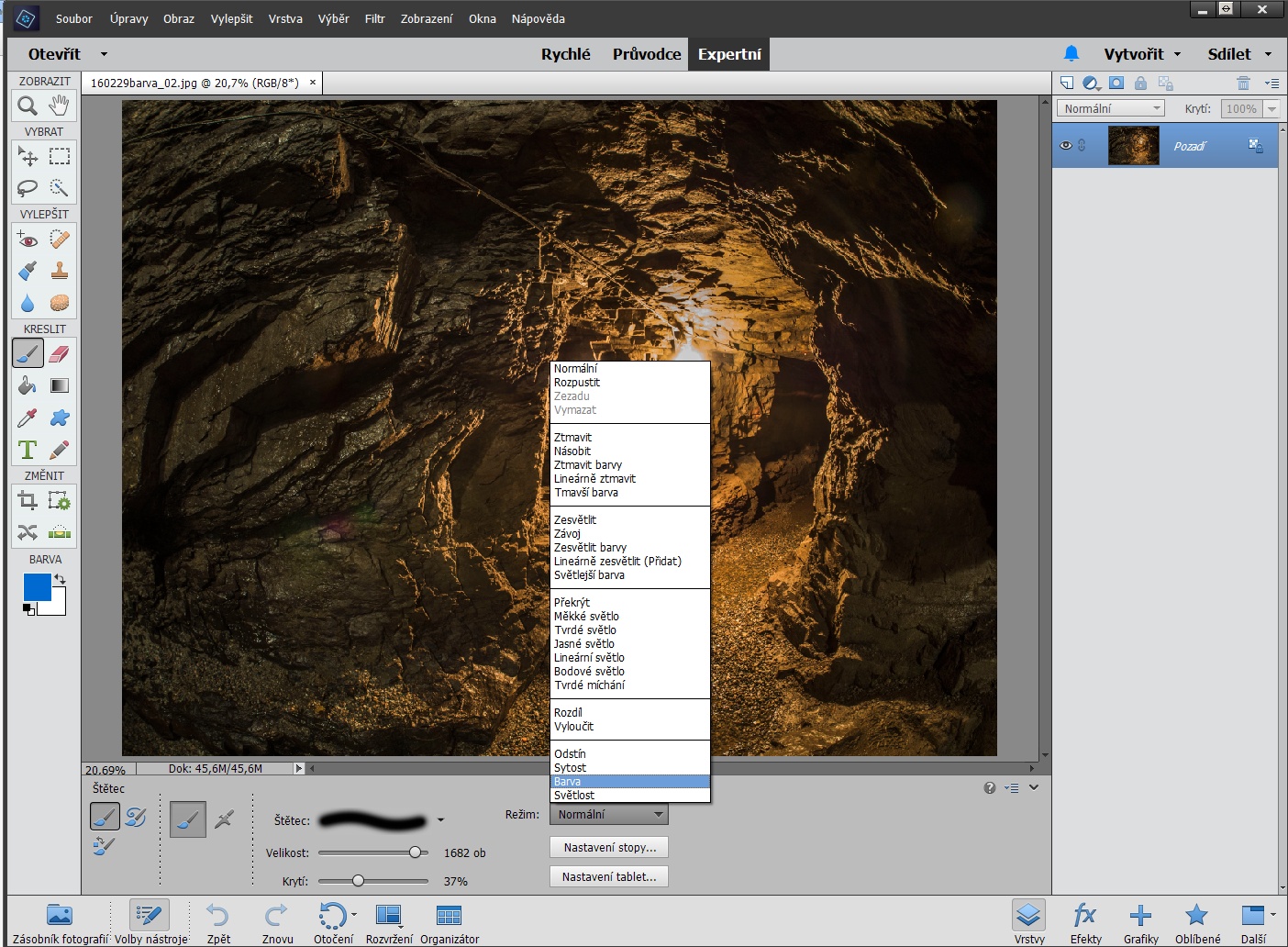Switch to the Rychlé editing tab
Viewport: 1288px width, 947px height.
tap(565, 54)
